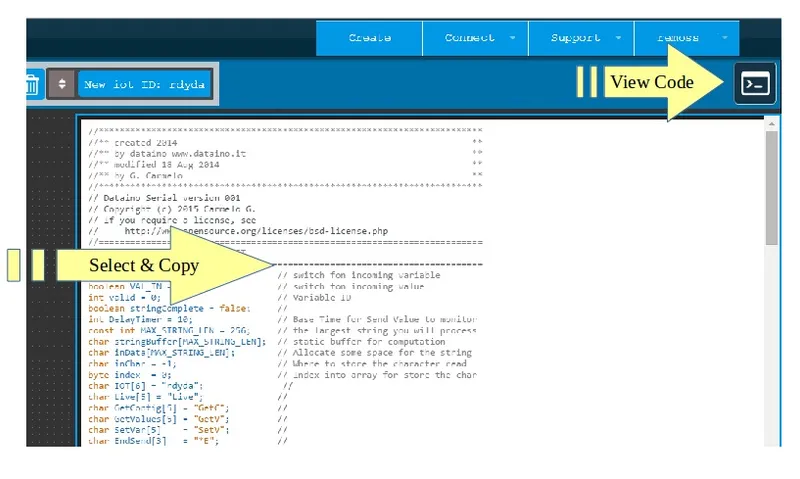Screen dimensions: 800x479
Task: Click the New iot ID field
Action: [146, 85]
